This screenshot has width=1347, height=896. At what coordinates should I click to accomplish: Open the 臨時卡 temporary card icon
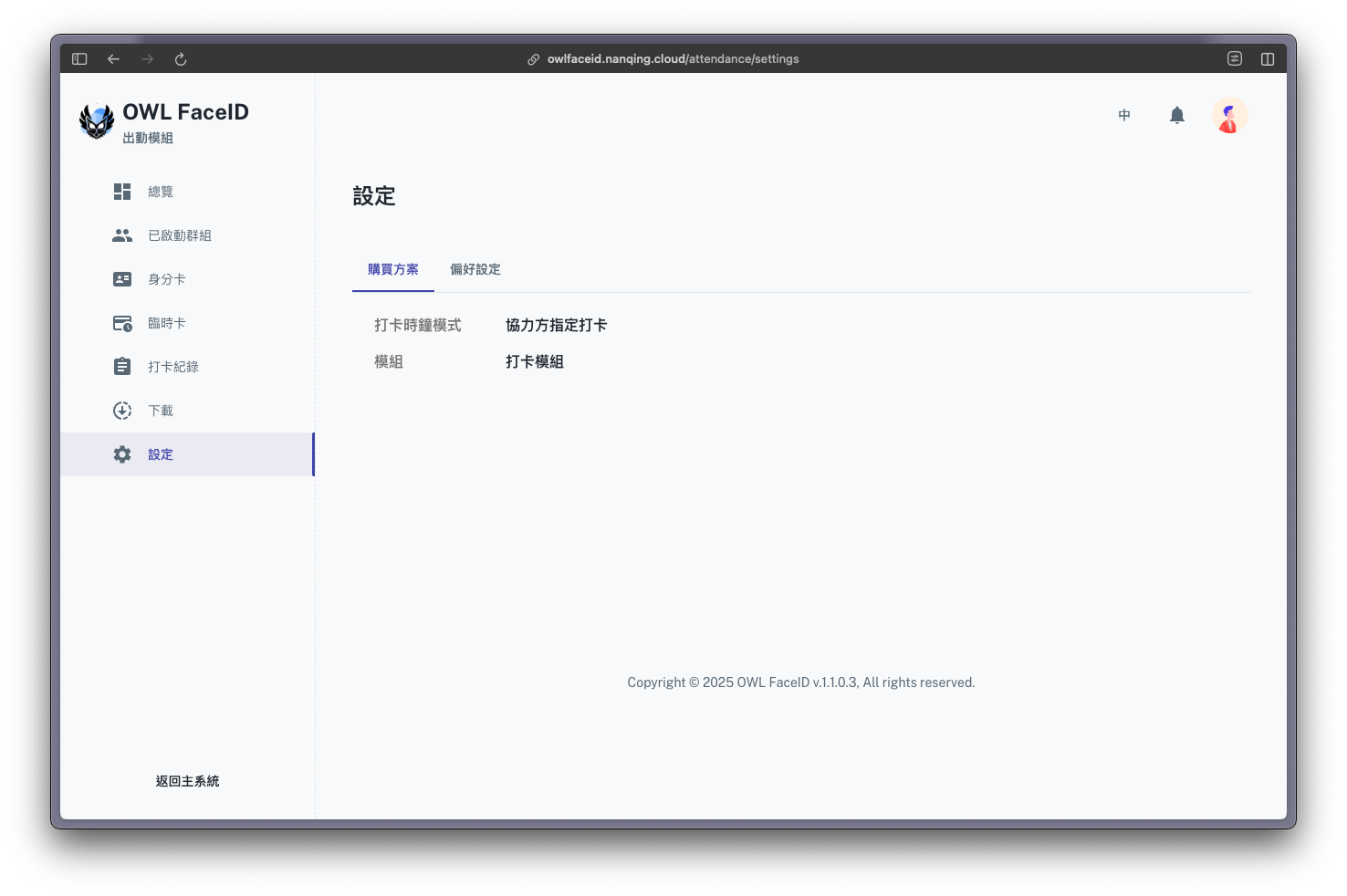(122, 323)
